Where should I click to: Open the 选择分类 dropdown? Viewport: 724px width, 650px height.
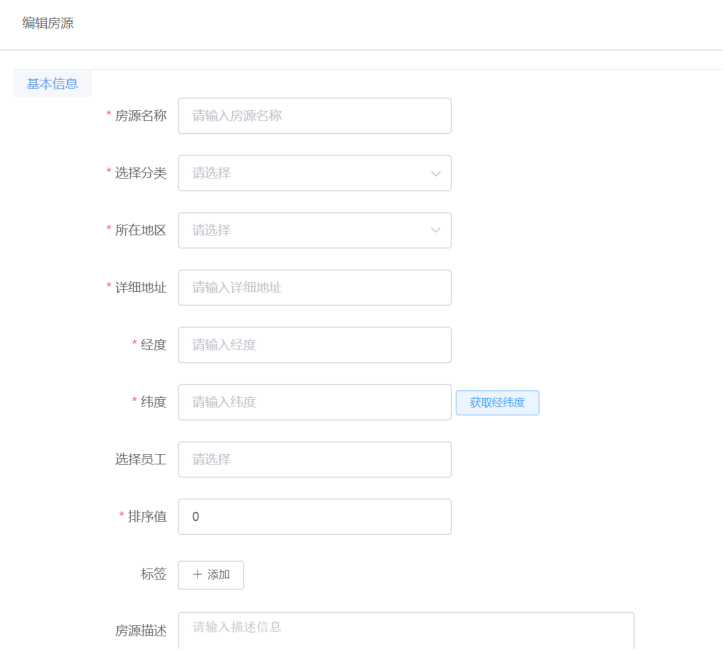click(x=314, y=173)
